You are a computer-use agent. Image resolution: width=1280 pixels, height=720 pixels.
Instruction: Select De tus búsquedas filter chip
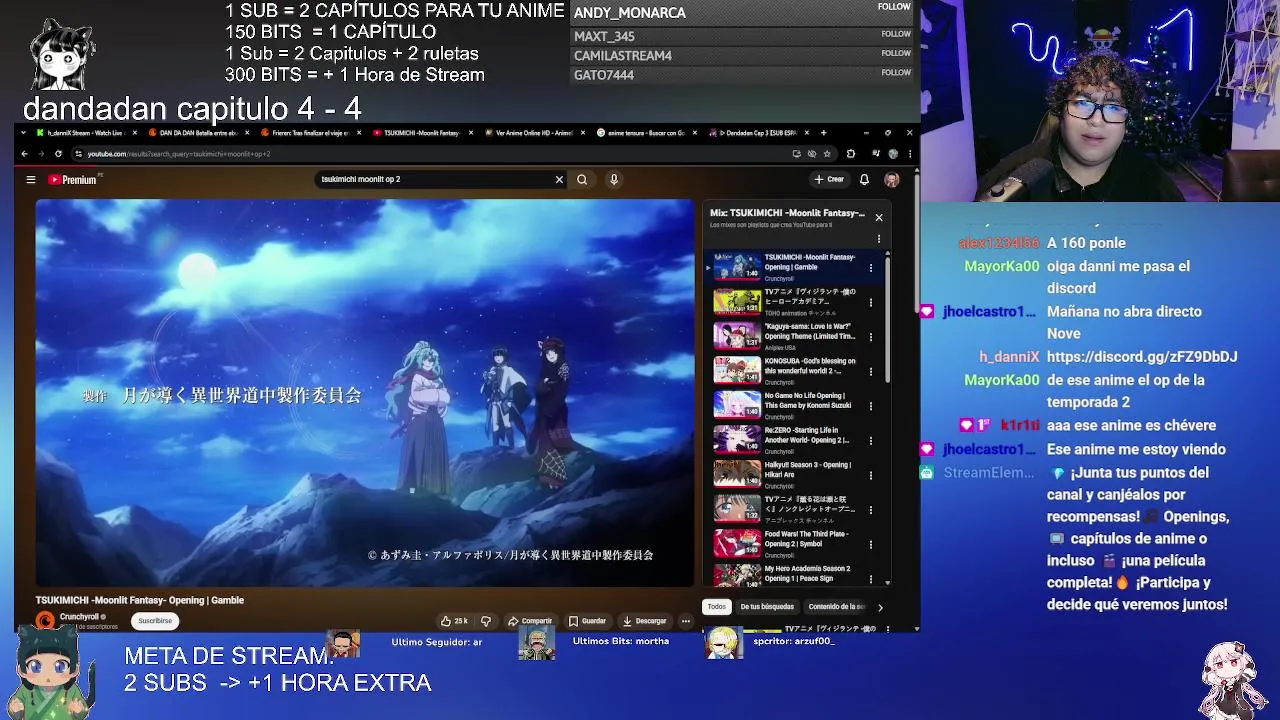pyautogui.click(x=767, y=607)
